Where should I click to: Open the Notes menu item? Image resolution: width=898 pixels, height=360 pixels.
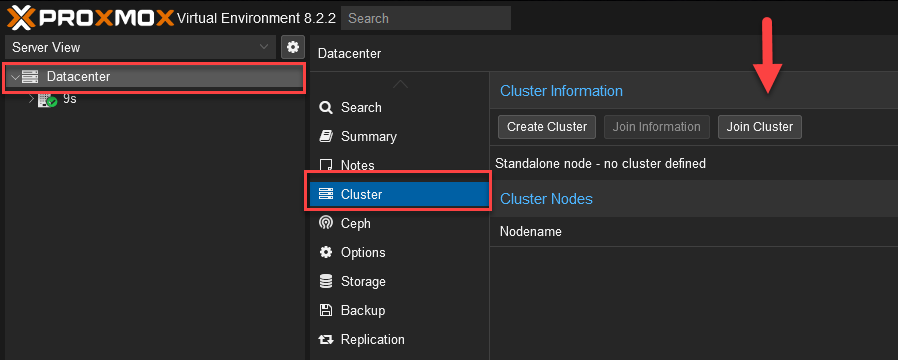tap(400, 165)
